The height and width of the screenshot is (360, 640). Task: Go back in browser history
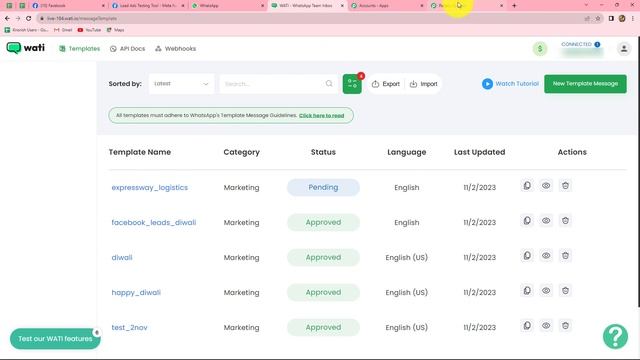[x=7, y=18]
